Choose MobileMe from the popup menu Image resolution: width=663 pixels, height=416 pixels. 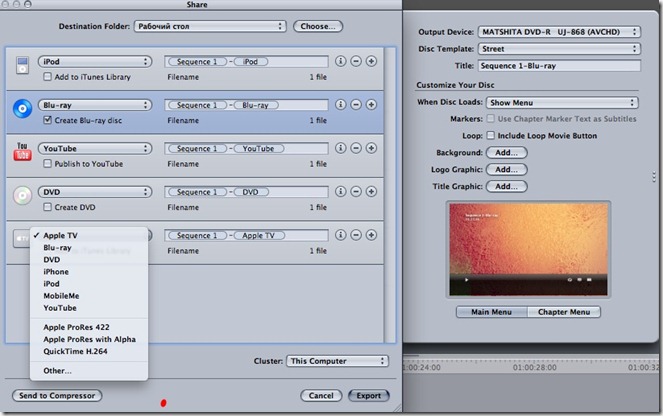89,296
